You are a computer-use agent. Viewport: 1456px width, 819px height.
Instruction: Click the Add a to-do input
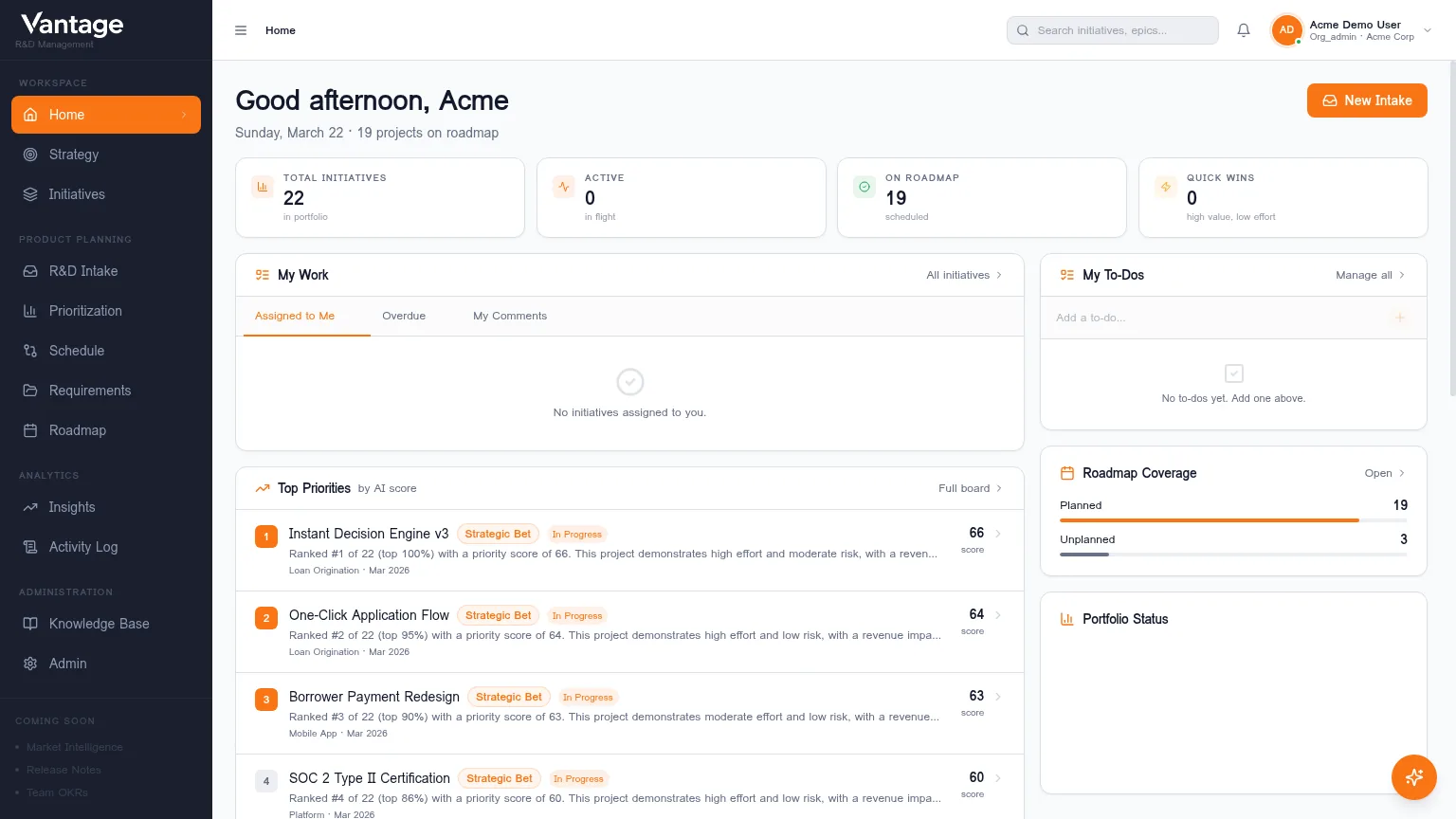point(1219,318)
